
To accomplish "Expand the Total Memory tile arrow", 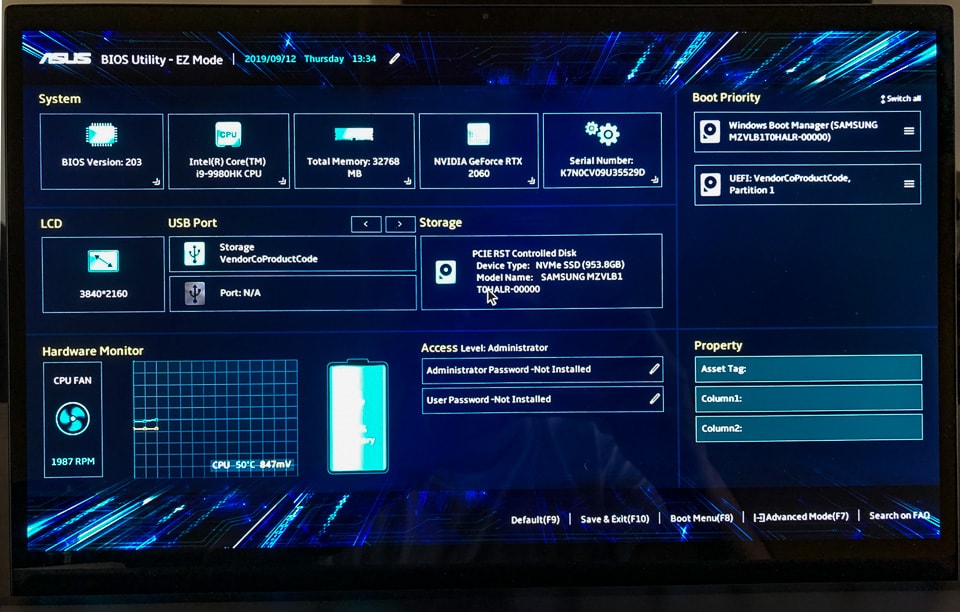I will pos(408,181).
